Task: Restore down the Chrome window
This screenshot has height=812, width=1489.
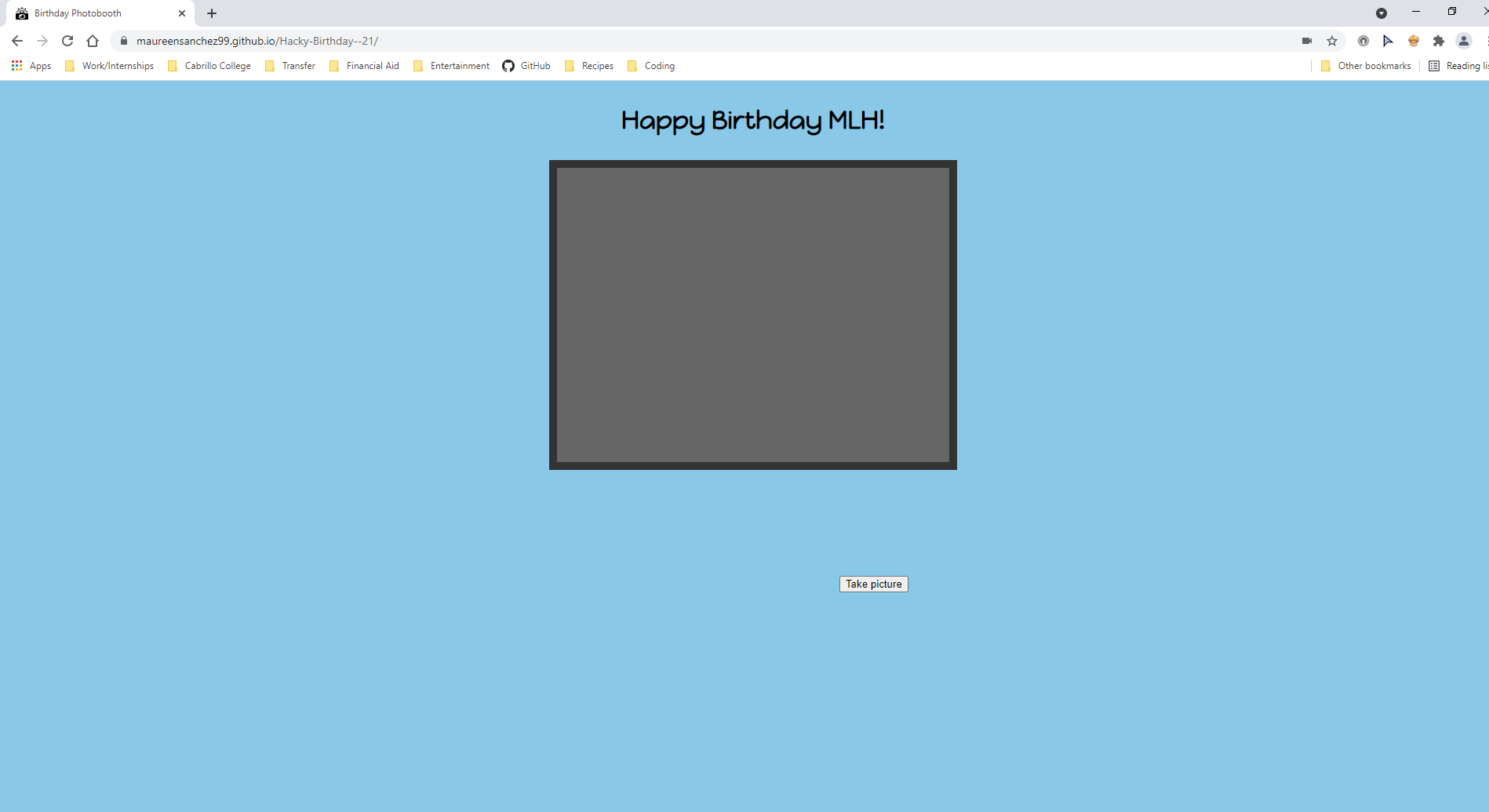Action: click(1452, 12)
